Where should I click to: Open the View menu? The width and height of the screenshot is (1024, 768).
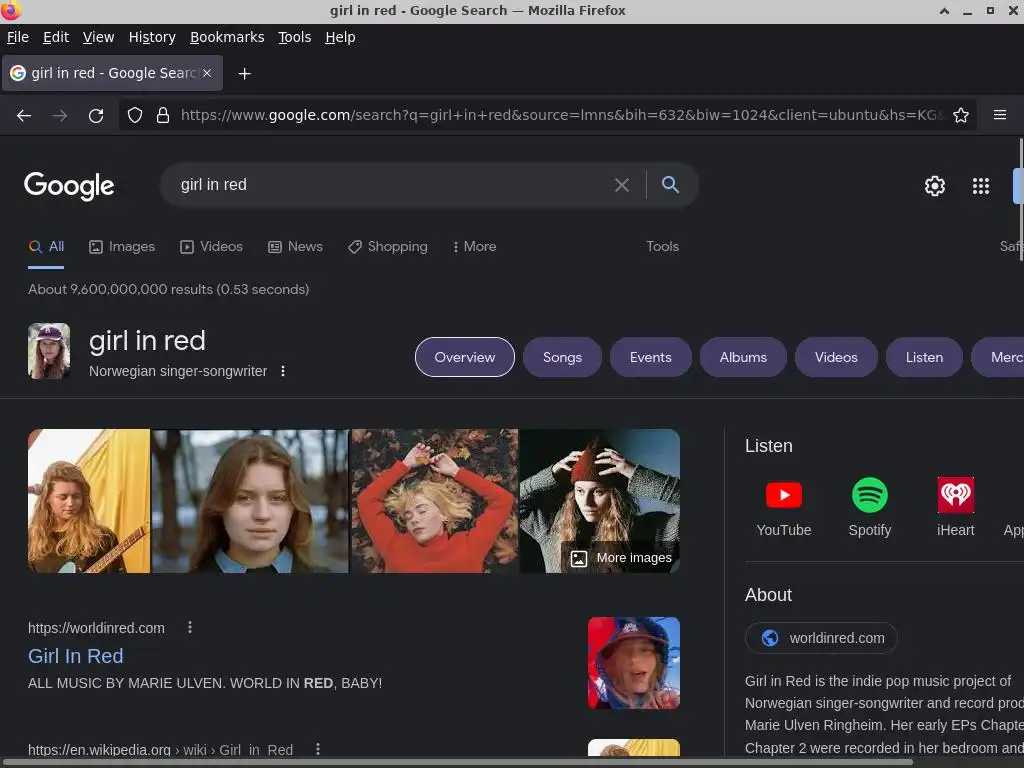(x=98, y=37)
